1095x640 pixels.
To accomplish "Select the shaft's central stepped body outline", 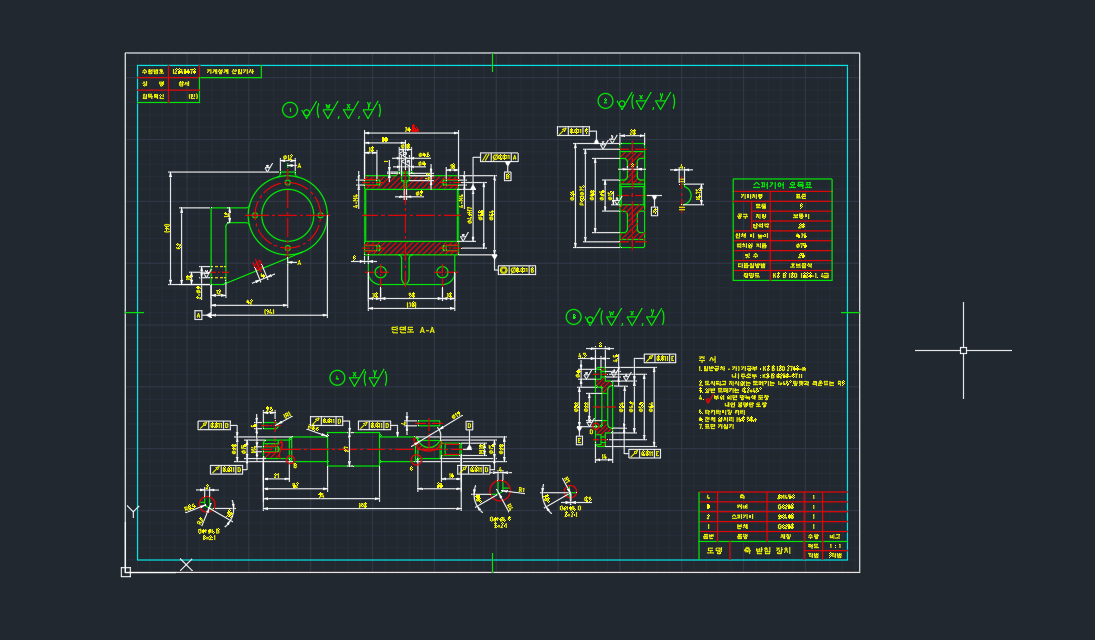I will [x=353, y=449].
